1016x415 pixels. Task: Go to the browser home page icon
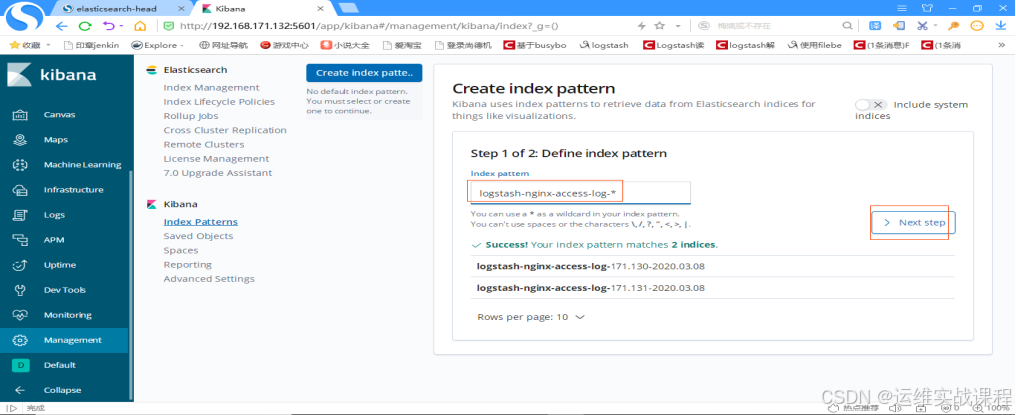coord(140,26)
